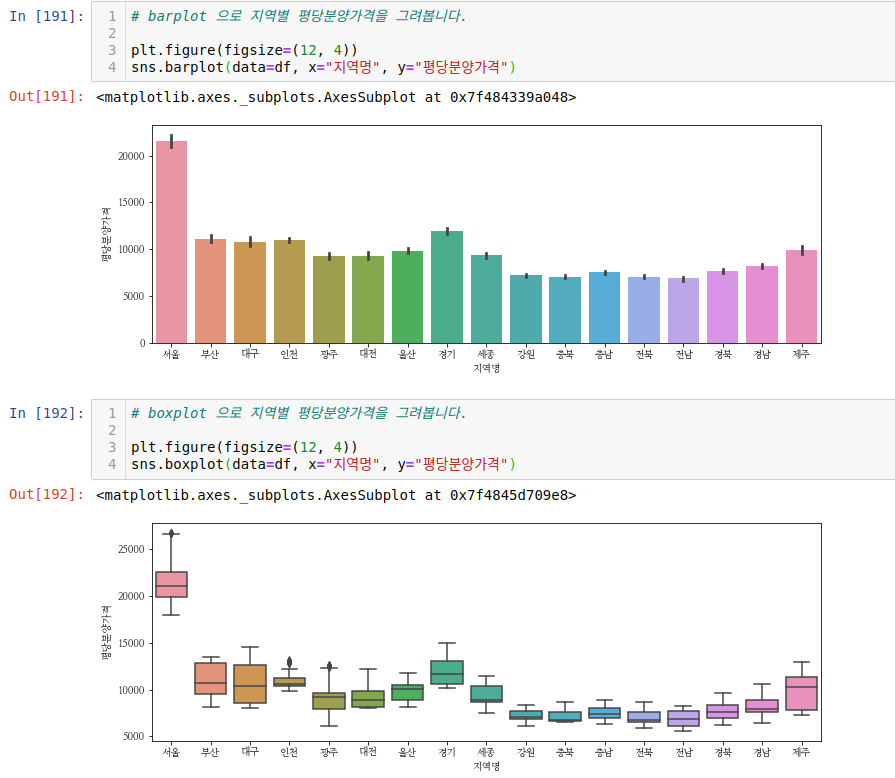Place cursor on plt.figure line in cell 191

244,50
